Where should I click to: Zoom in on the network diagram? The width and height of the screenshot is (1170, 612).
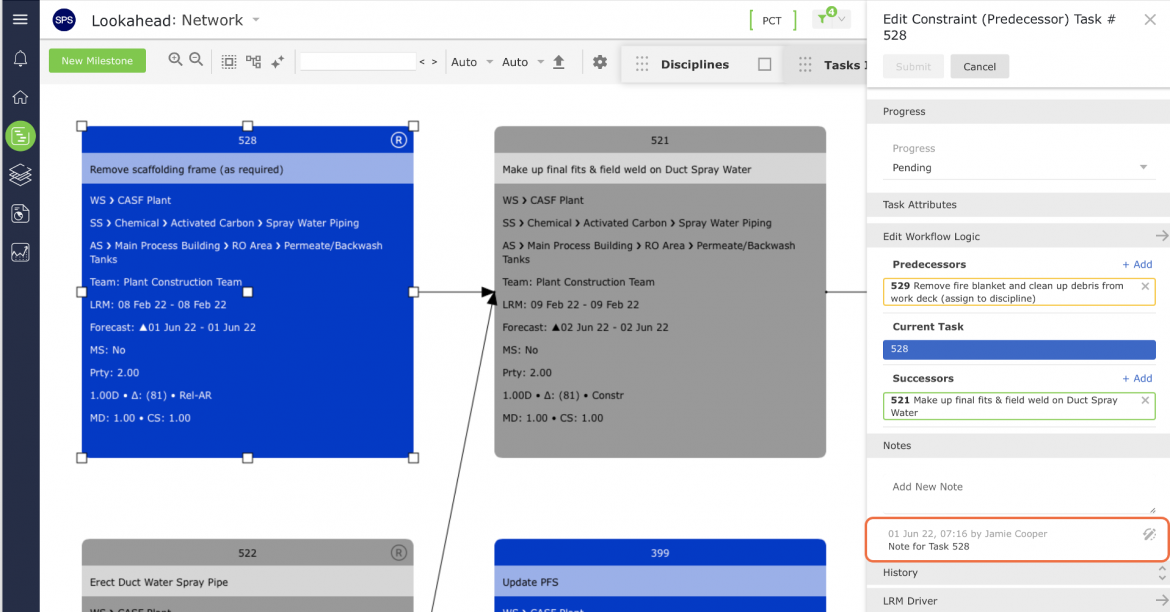tap(175, 60)
